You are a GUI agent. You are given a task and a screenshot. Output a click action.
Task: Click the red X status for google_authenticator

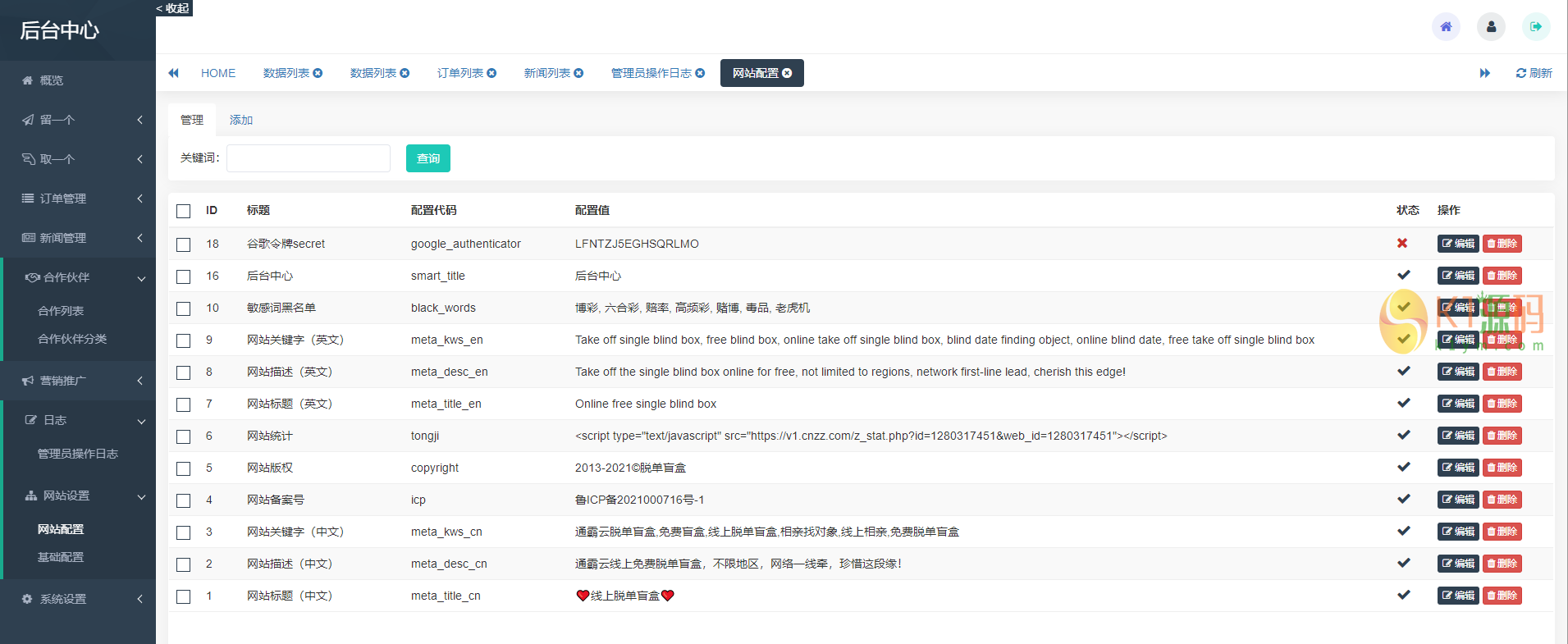point(1402,244)
